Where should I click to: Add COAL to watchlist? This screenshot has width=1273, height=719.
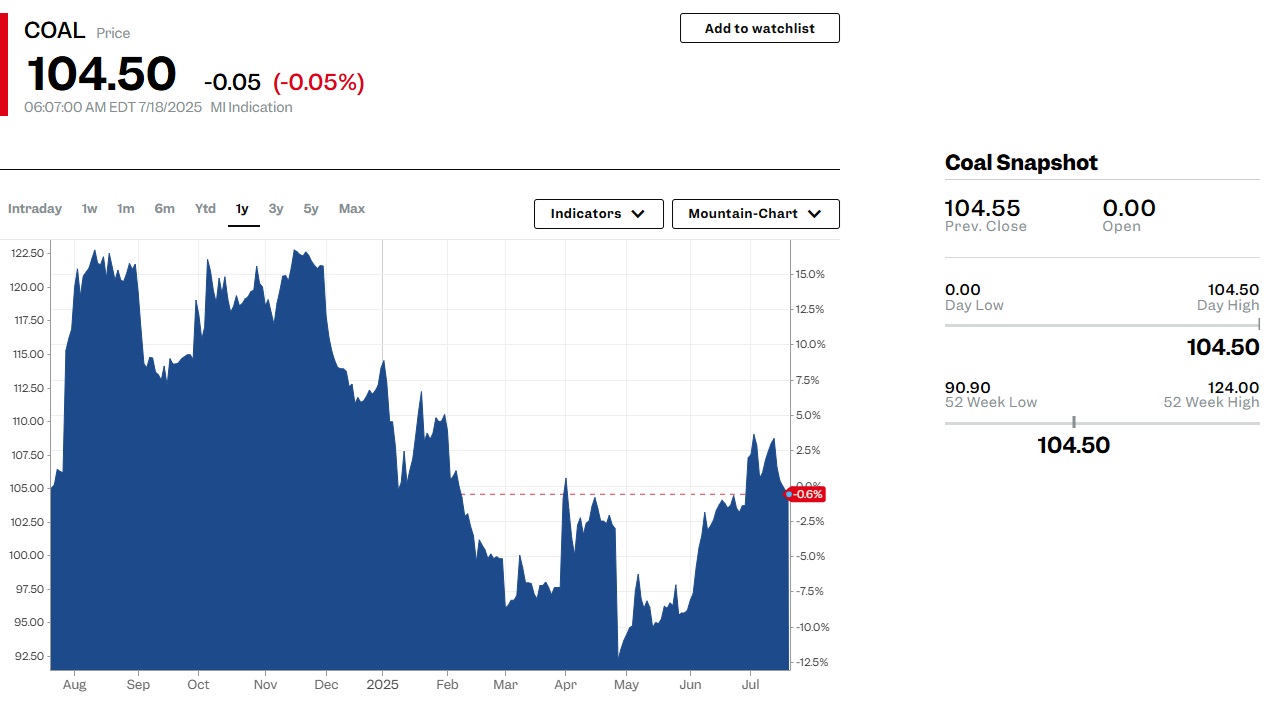[760, 28]
